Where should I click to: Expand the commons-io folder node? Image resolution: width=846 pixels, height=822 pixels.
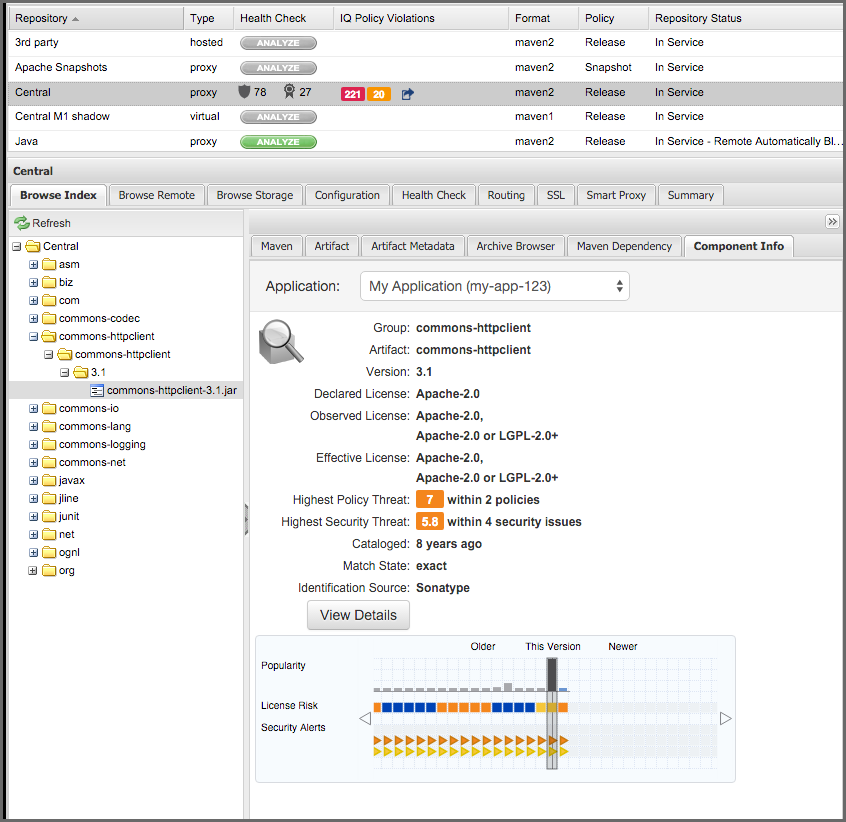(33, 409)
